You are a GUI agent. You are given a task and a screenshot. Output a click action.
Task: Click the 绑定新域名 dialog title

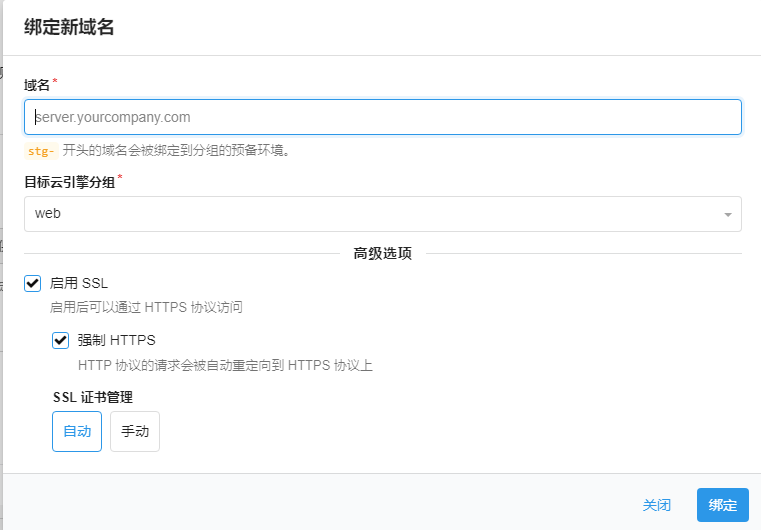point(69,28)
